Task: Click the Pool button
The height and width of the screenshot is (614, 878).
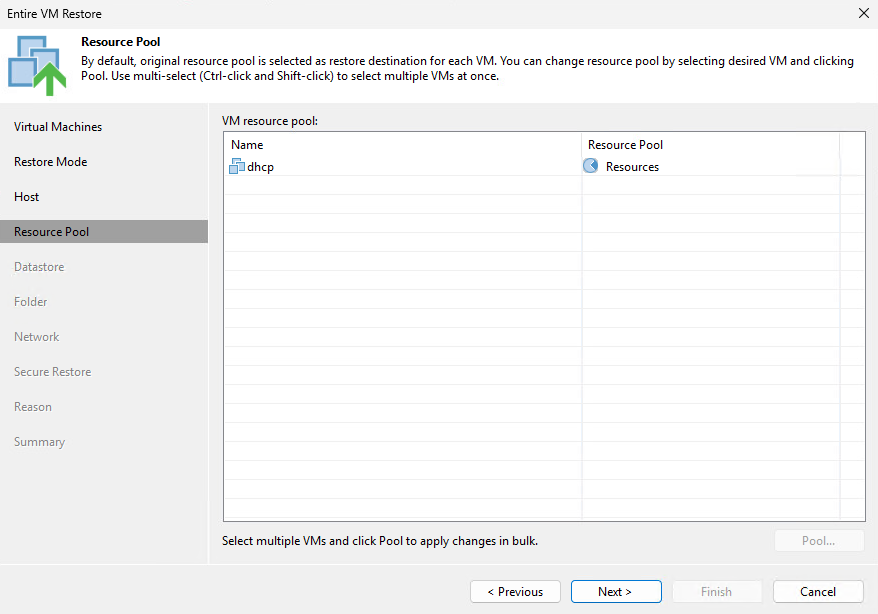Action: tap(819, 540)
